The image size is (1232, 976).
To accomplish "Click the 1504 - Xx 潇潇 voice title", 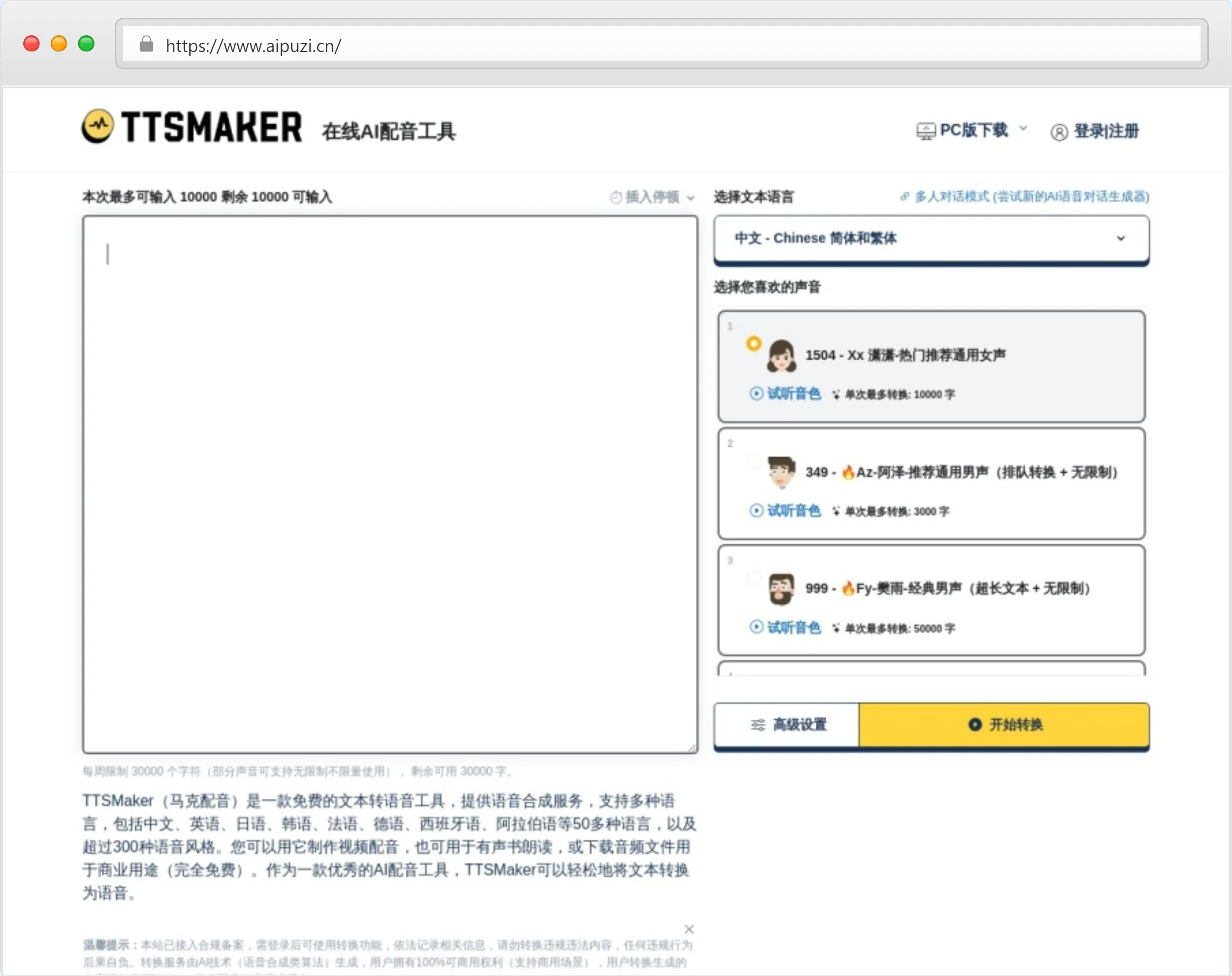I will pos(905,355).
